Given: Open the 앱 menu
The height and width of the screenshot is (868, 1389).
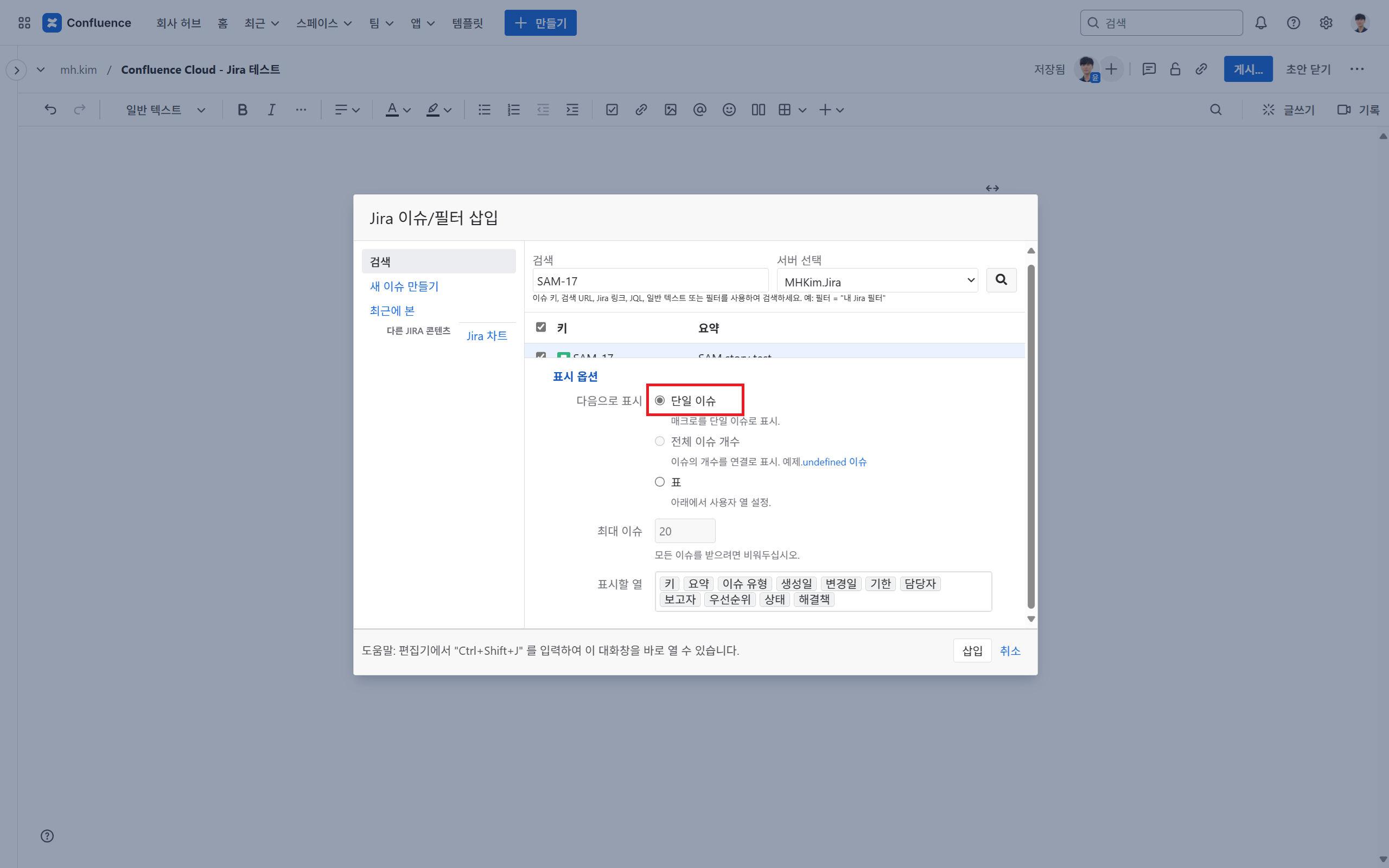Looking at the screenshot, I should (x=423, y=23).
